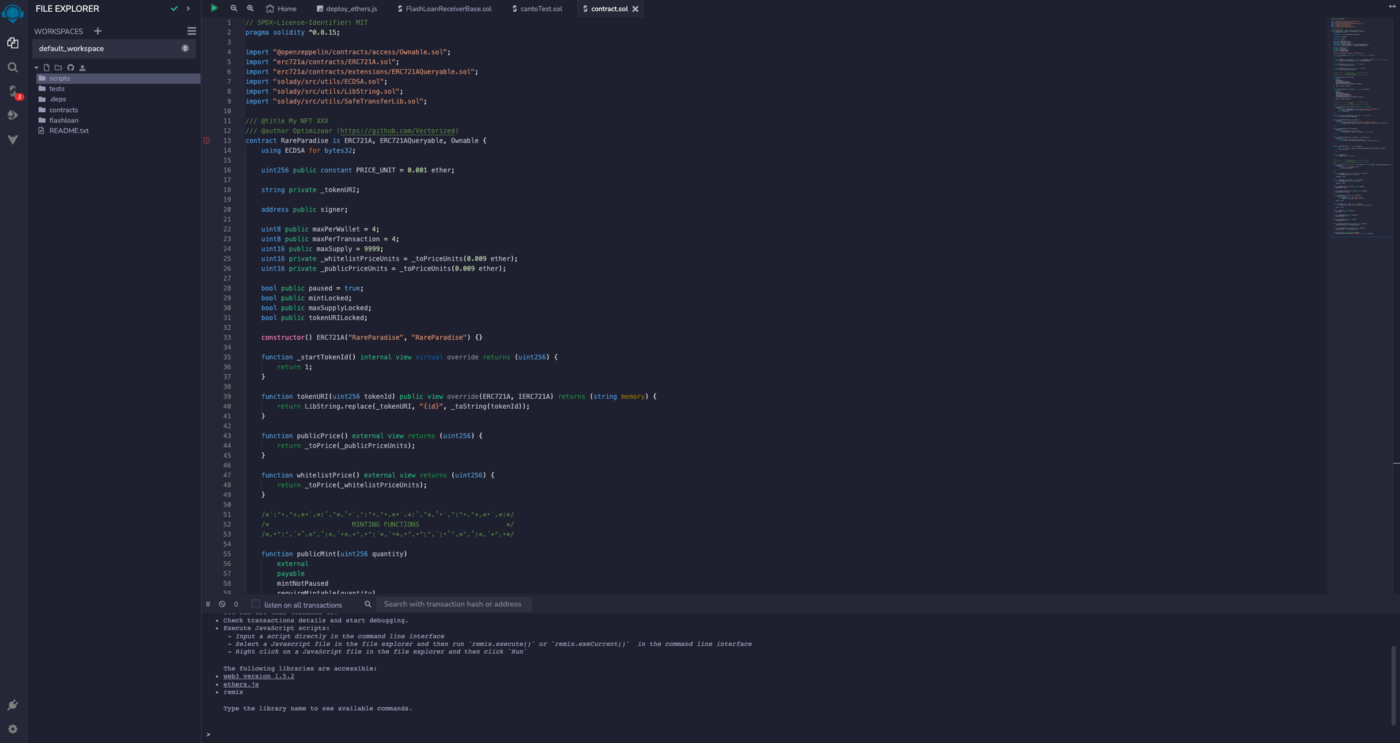The width and height of the screenshot is (1400, 743).
Task: Switch to cantoTest.sol tab
Action: pyautogui.click(x=536, y=8)
